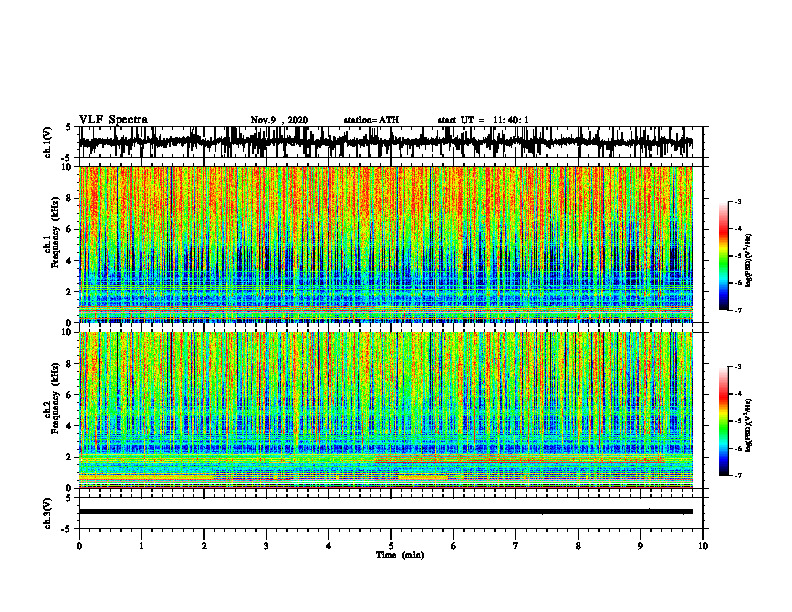Click the "VLF Spectra" plot title
Viewport: 792px width, 612px height.
[113, 119]
